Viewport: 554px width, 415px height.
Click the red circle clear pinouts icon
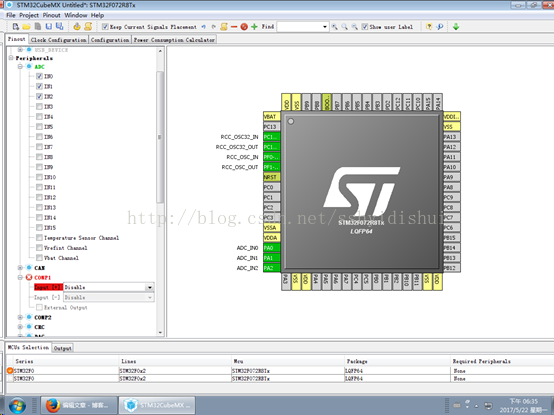point(244,27)
